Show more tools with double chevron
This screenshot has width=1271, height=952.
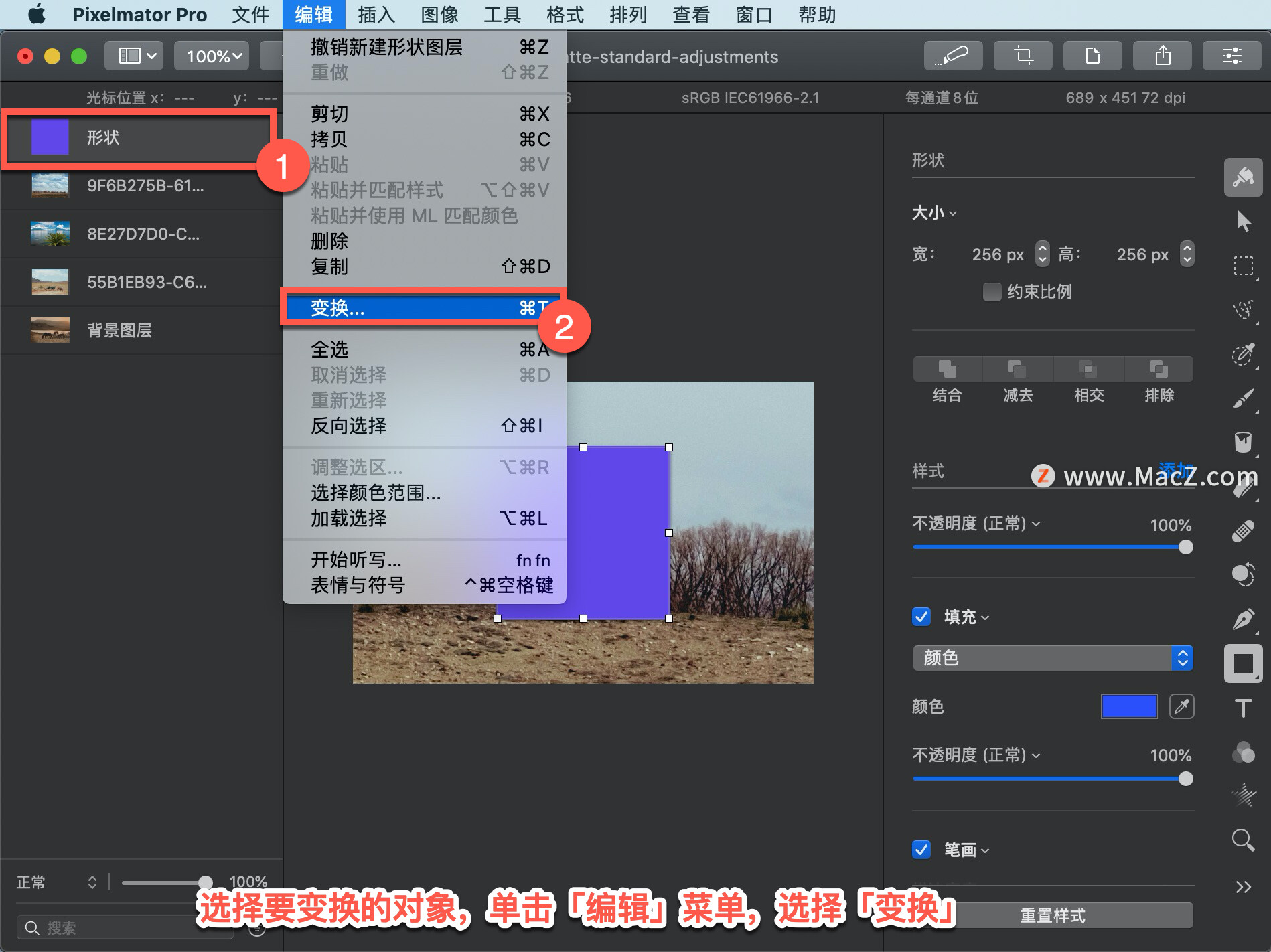click(1243, 887)
